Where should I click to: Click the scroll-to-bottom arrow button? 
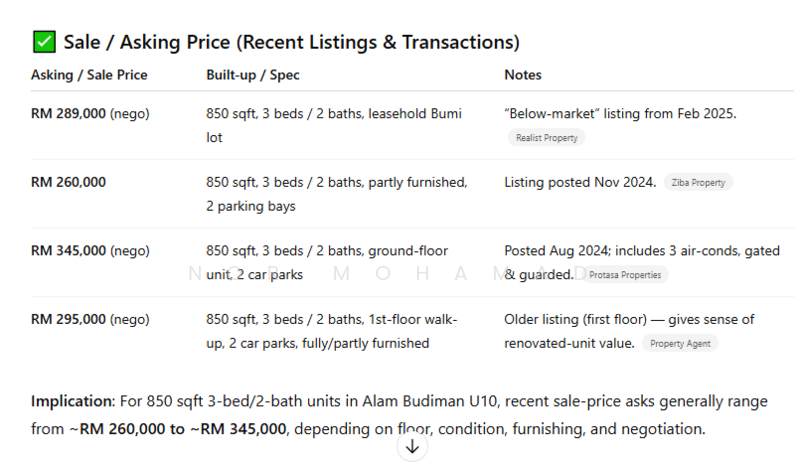click(x=412, y=446)
